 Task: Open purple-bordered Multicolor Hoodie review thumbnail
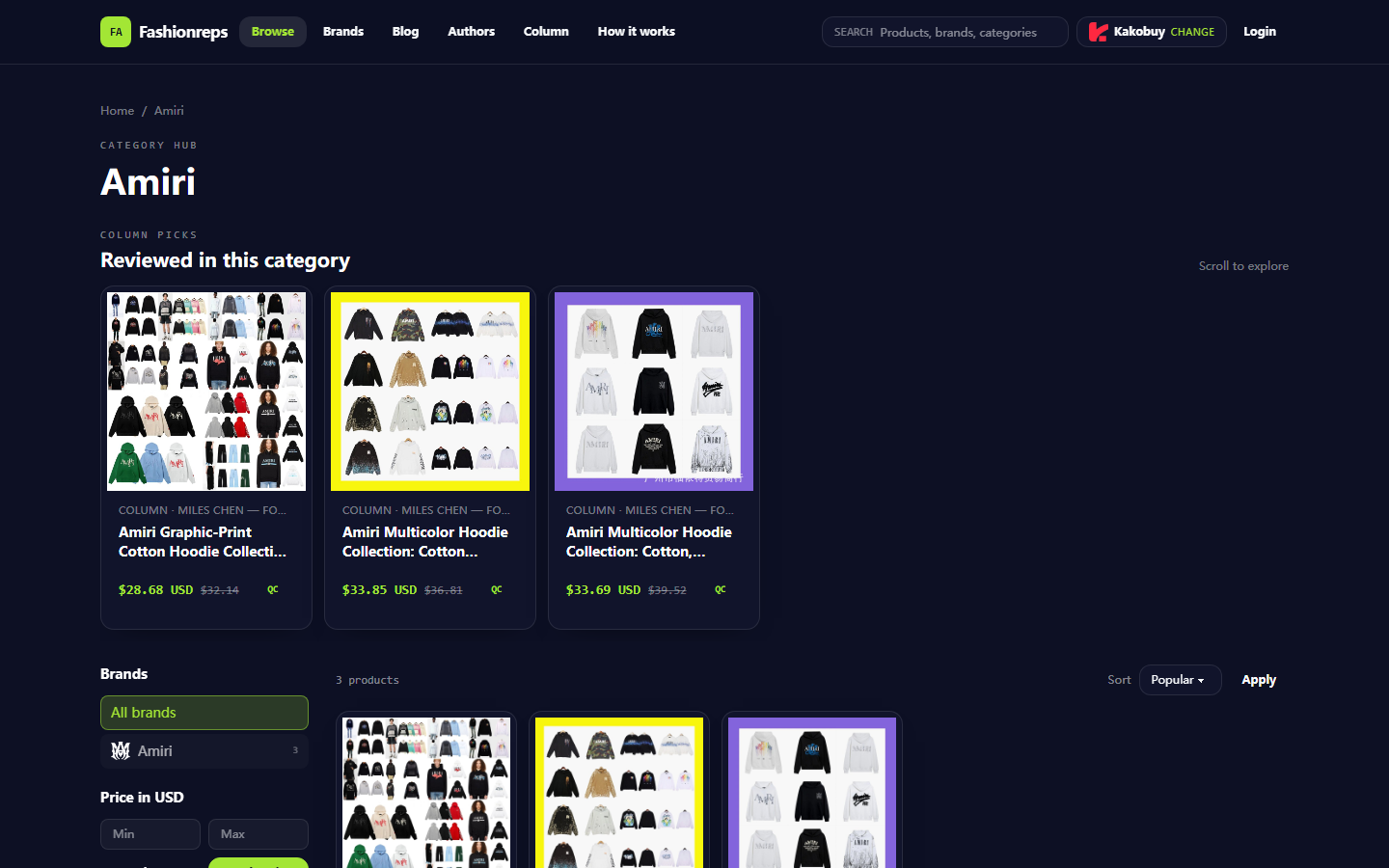click(x=654, y=392)
